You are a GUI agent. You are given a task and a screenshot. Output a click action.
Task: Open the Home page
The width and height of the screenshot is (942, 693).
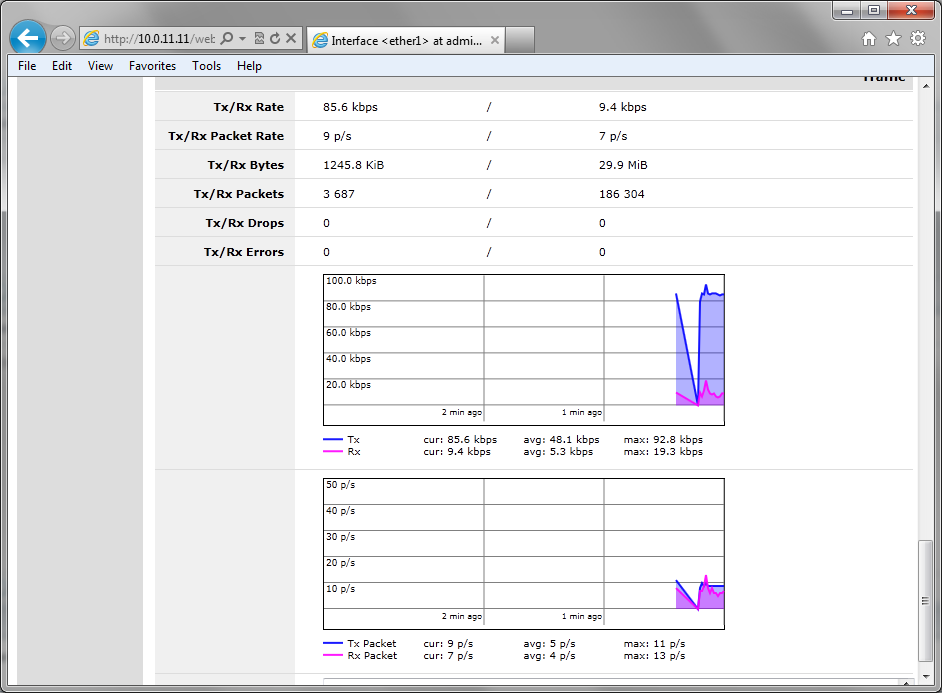869,38
